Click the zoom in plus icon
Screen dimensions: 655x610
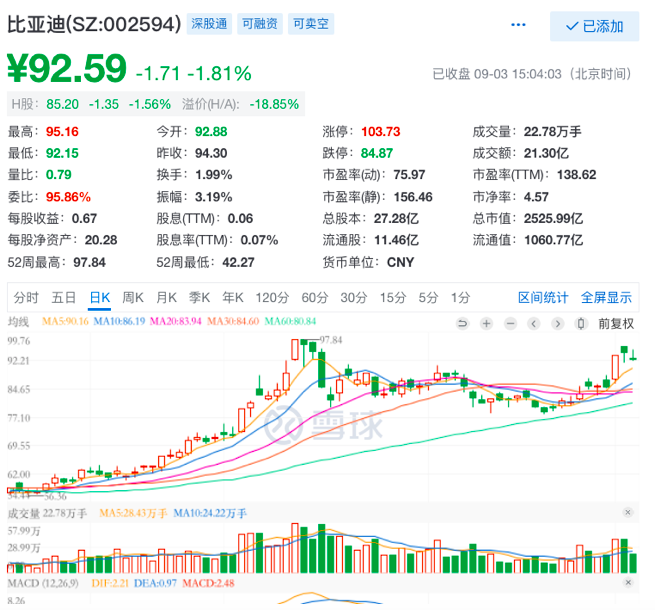click(x=486, y=323)
